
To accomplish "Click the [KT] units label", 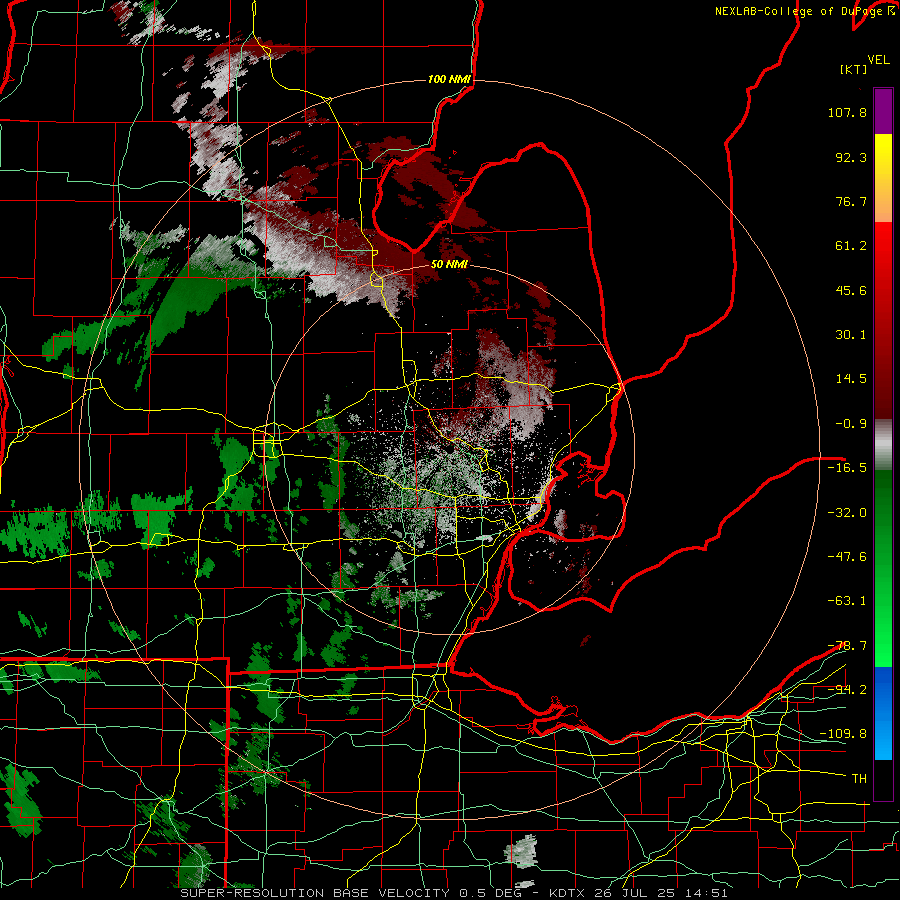I will pyautogui.click(x=853, y=69).
